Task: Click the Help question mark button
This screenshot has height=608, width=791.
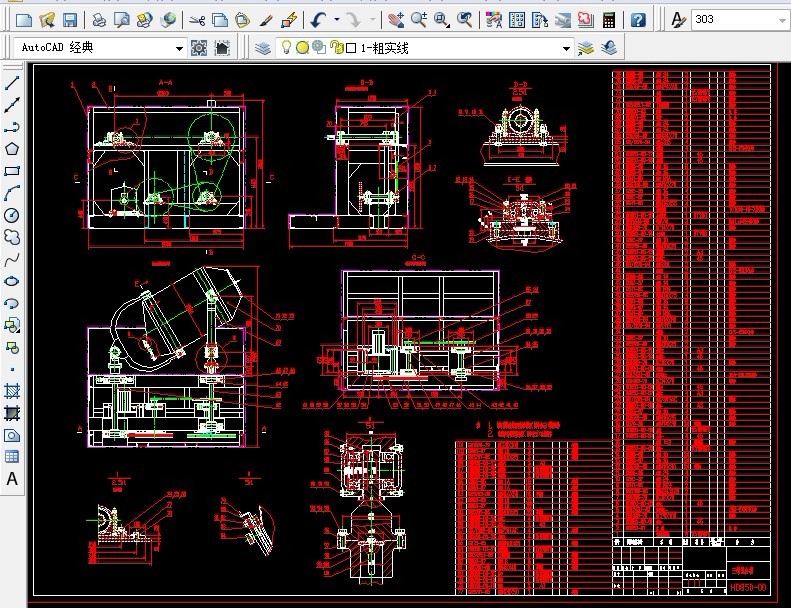Action: pos(638,19)
